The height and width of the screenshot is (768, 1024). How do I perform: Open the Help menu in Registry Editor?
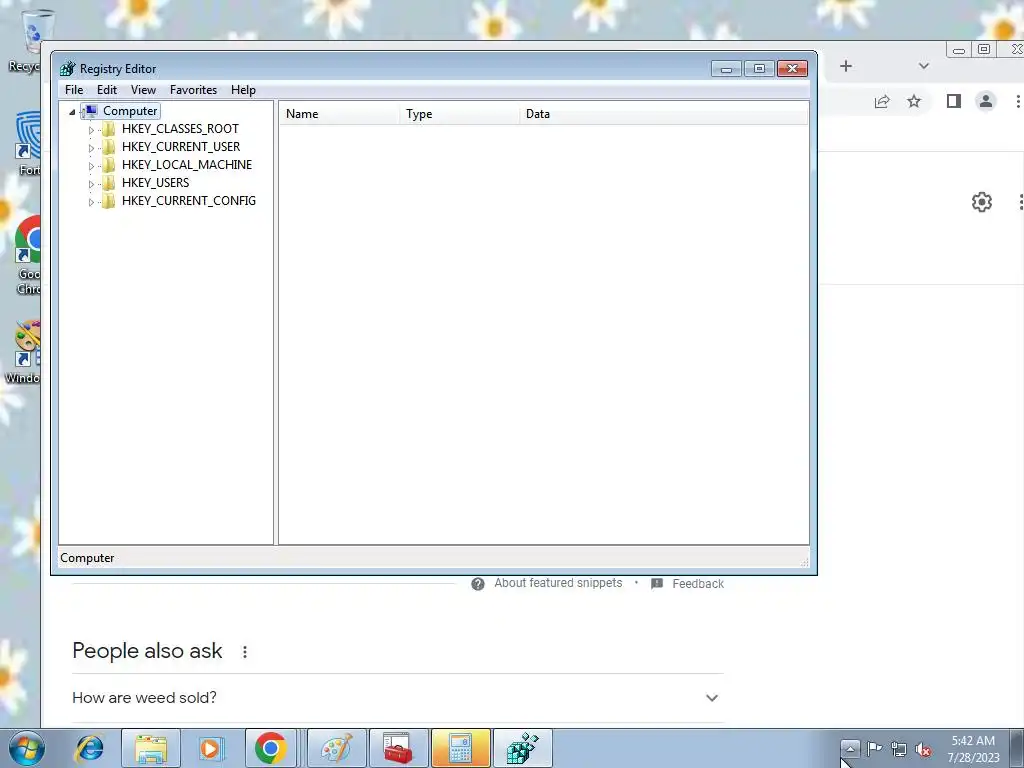click(x=243, y=90)
